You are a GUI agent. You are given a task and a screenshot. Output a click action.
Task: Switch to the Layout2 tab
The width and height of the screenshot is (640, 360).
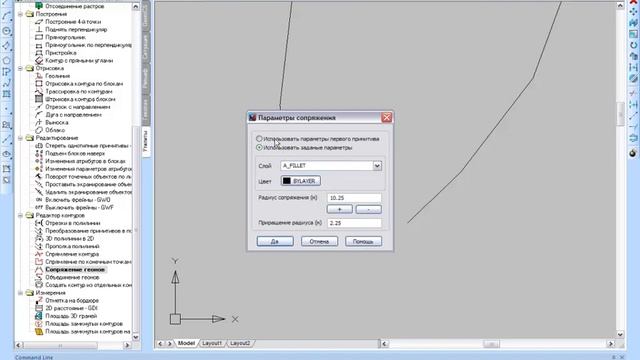coord(240,343)
